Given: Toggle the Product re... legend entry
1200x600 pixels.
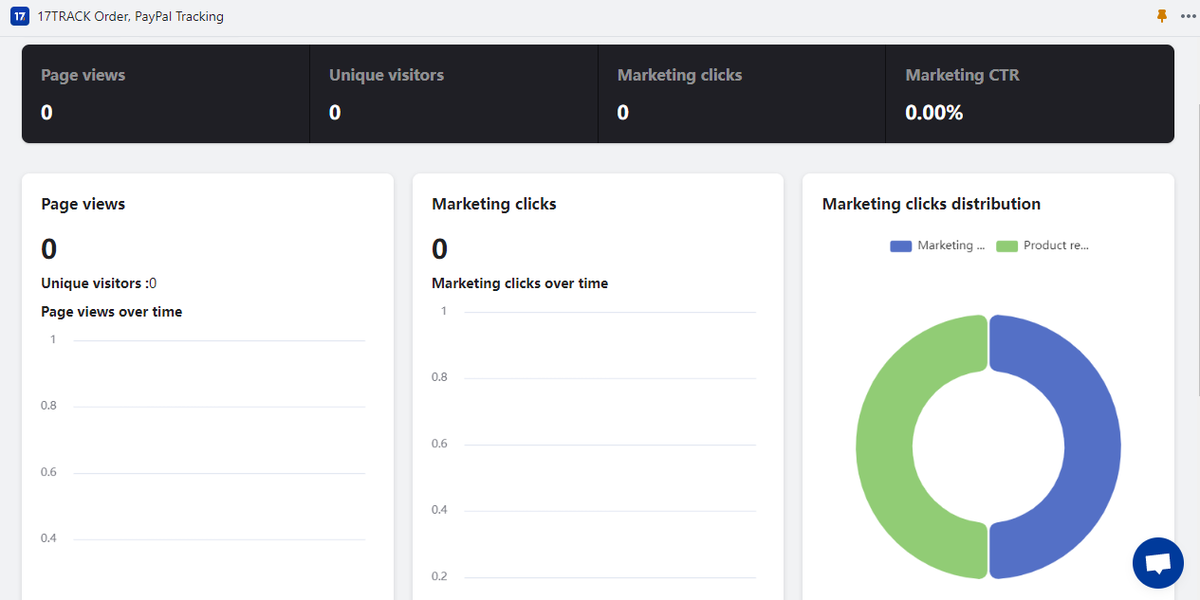Looking at the screenshot, I should click(x=1042, y=245).
